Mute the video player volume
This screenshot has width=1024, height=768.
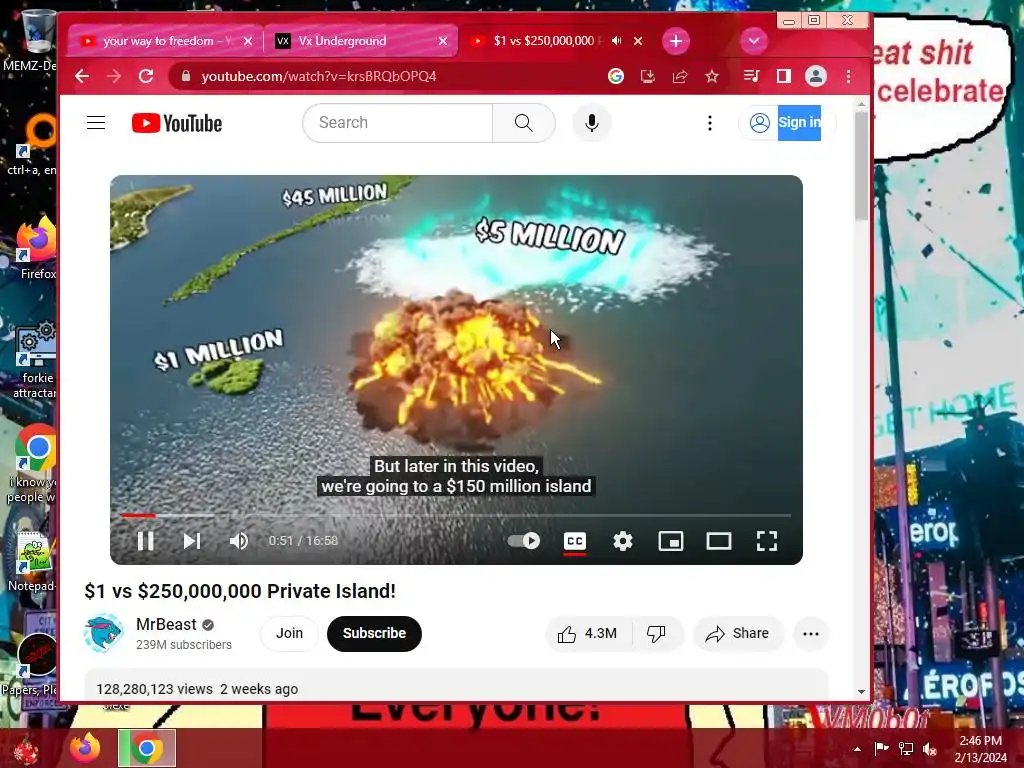click(x=238, y=541)
